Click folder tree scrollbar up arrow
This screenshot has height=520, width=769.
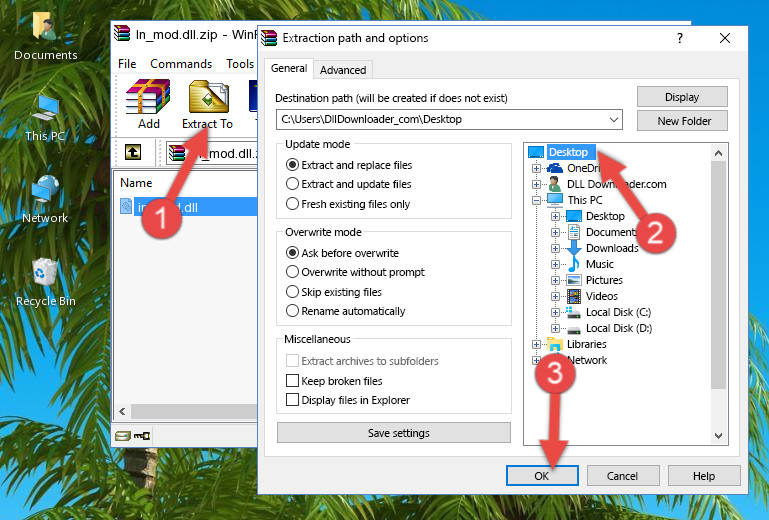pyautogui.click(x=718, y=153)
